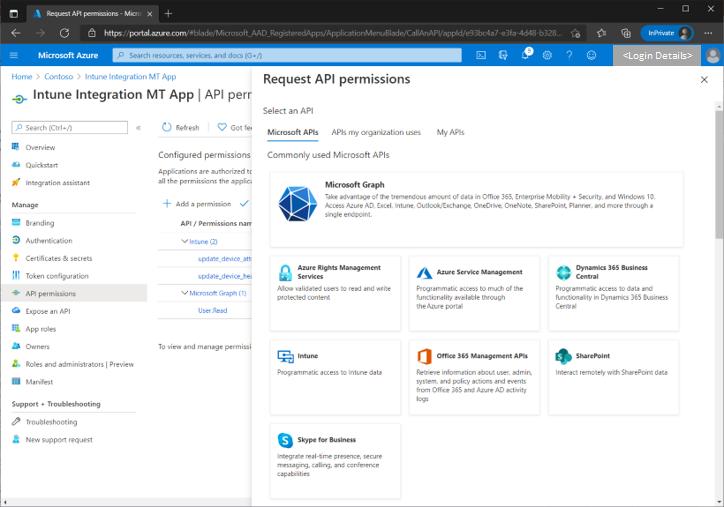This screenshot has width=724, height=507.
Task: Select the Intune API card
Action: pos(335,377)
